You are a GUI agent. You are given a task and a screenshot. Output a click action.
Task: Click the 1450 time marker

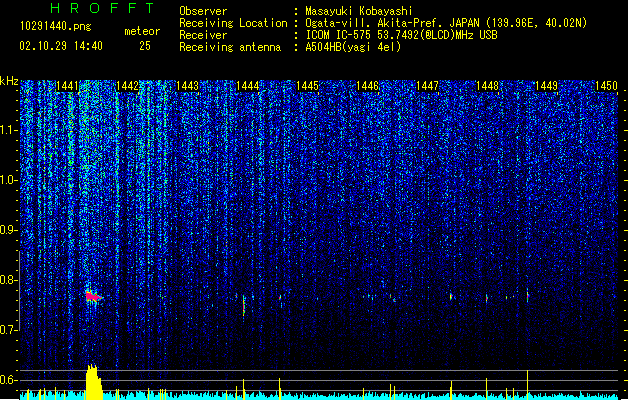[607, 86]
